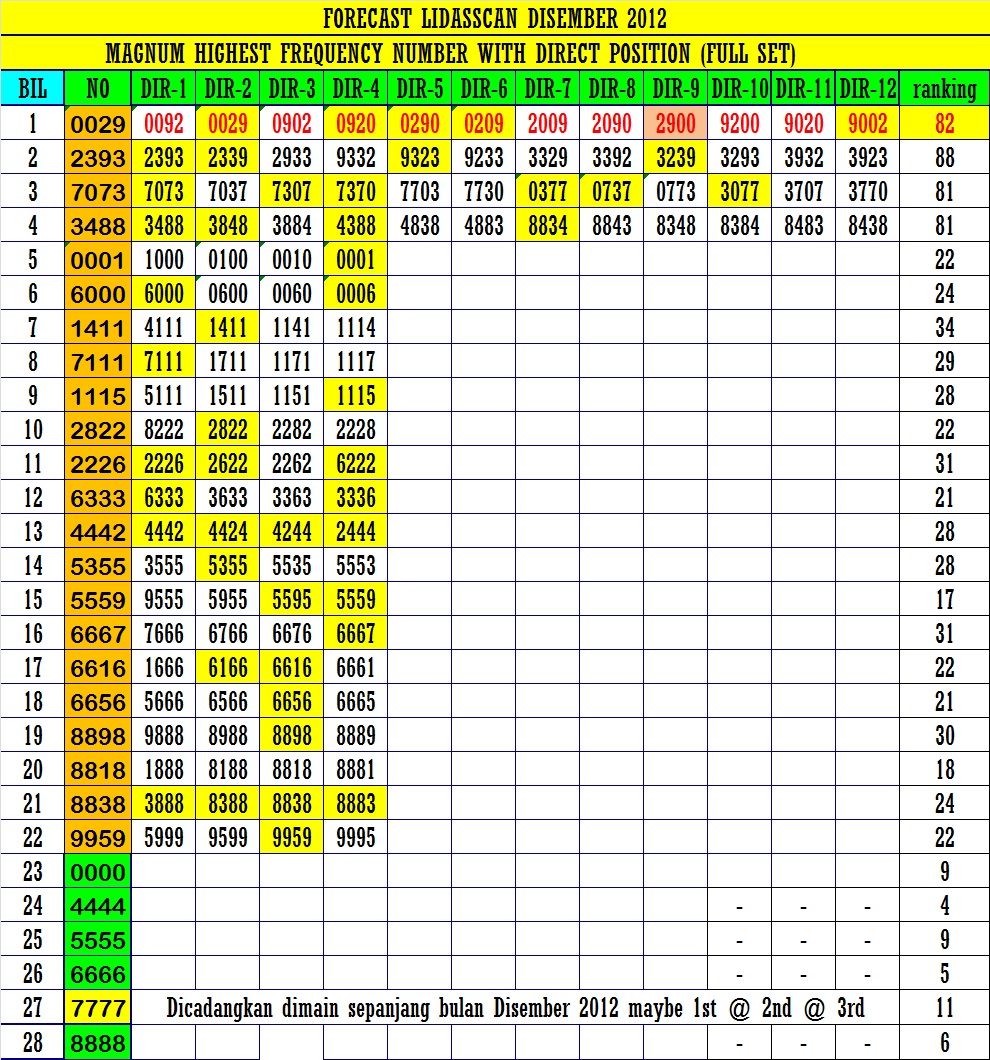Select the yellow cell 6222

click(356, 464)
